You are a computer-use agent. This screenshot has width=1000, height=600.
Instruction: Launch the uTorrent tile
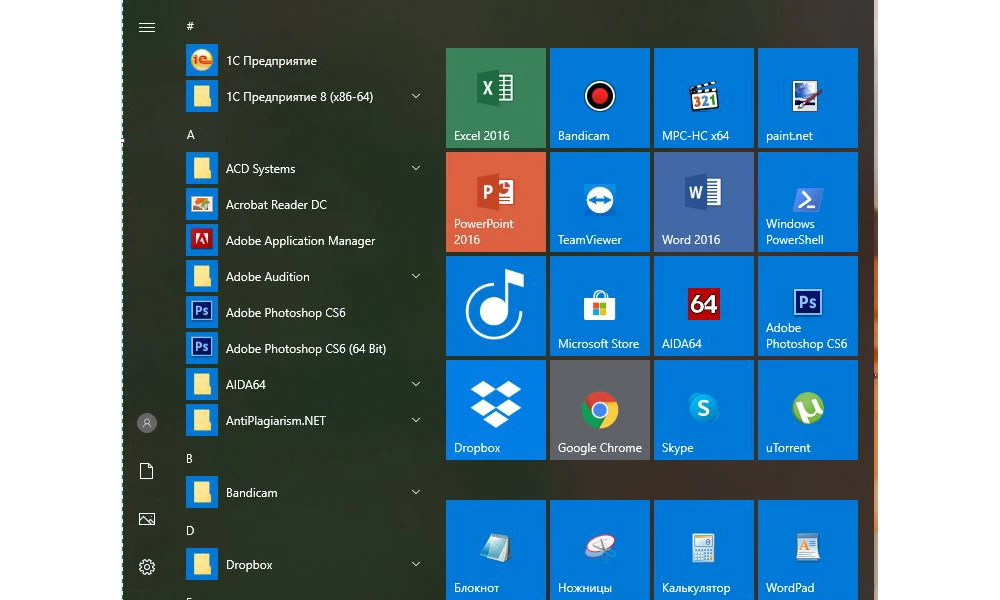[x=807, y=409]
